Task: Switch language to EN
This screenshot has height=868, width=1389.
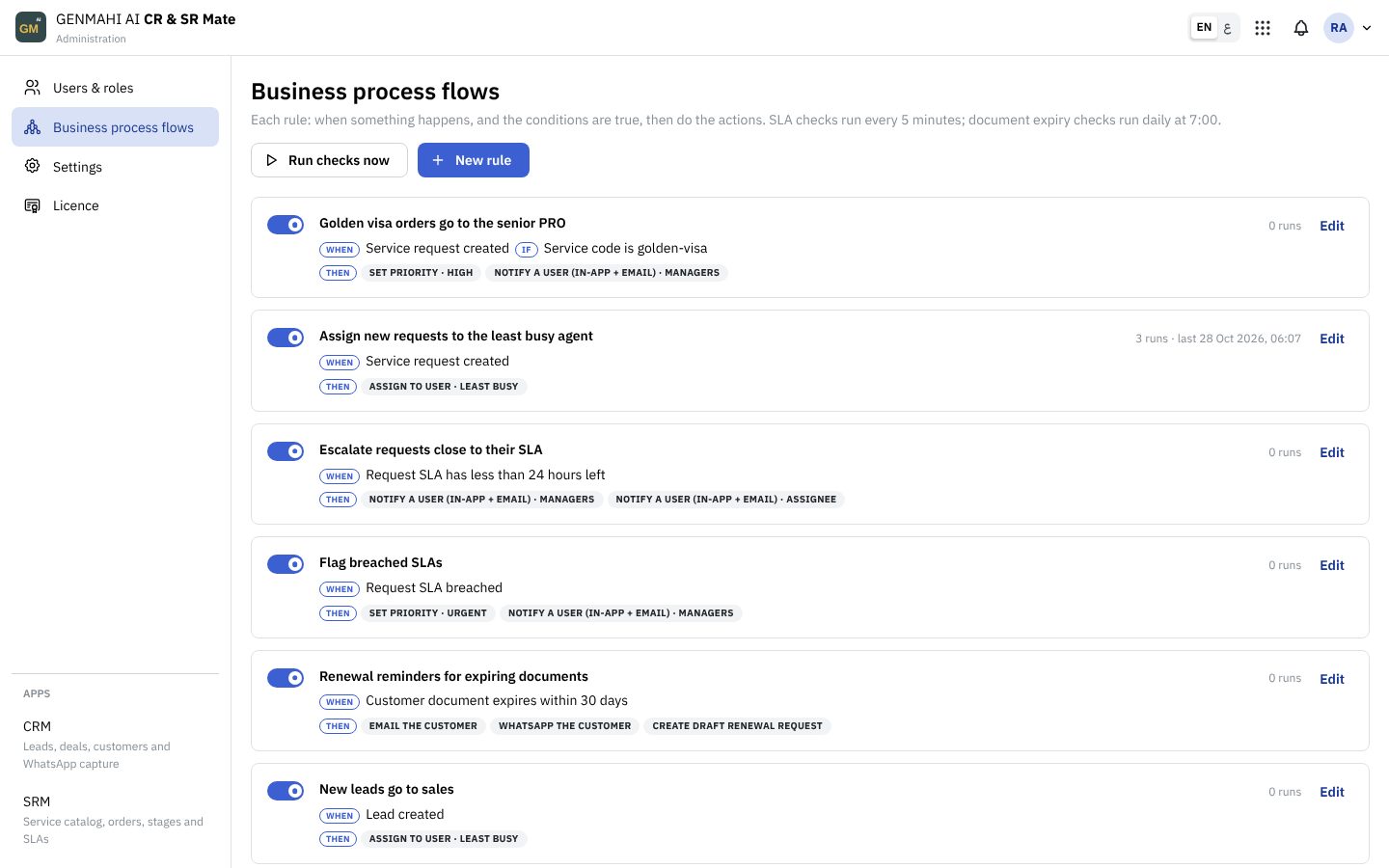Action: click(x=1204, y=28)
